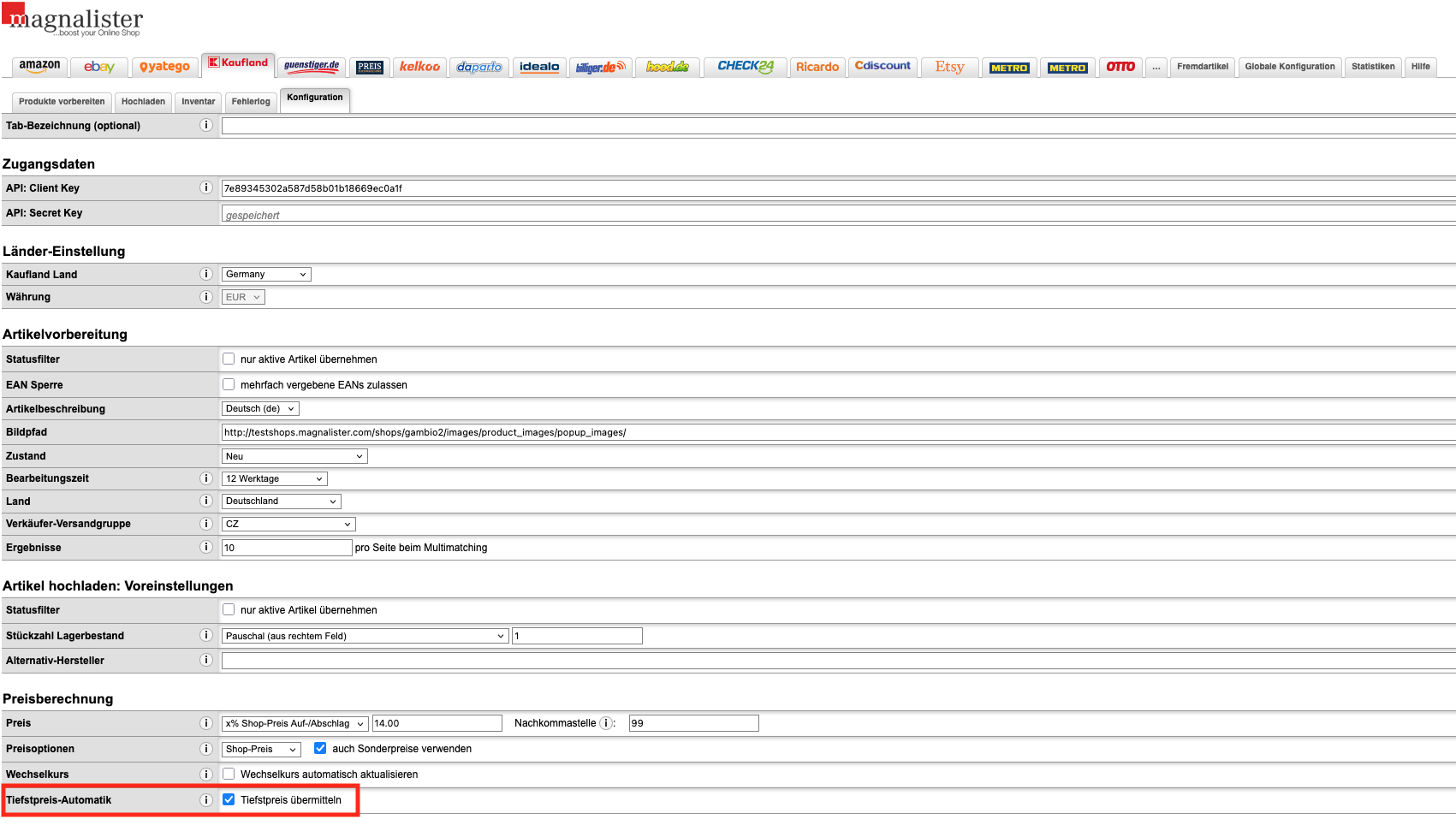Open the CHECK24 marketplace tab
Image resolution: width=1456 pixels, height=825 pixels.
tap(745, 67)
